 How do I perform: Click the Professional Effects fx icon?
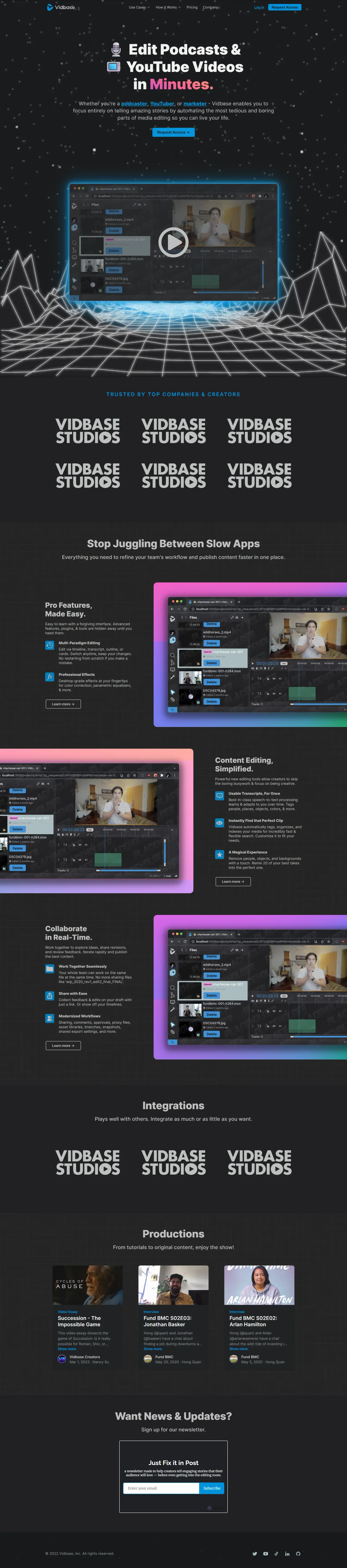click(50, 677)
